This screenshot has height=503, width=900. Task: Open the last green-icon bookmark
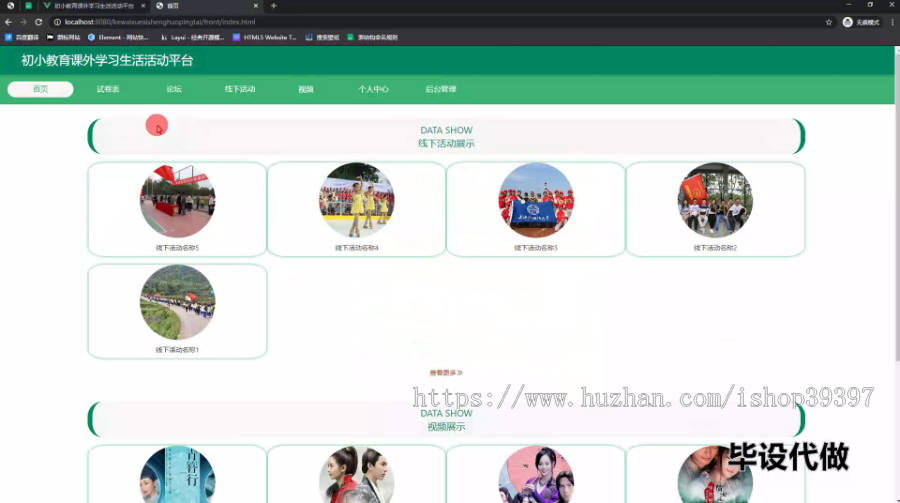click(373, 37)
